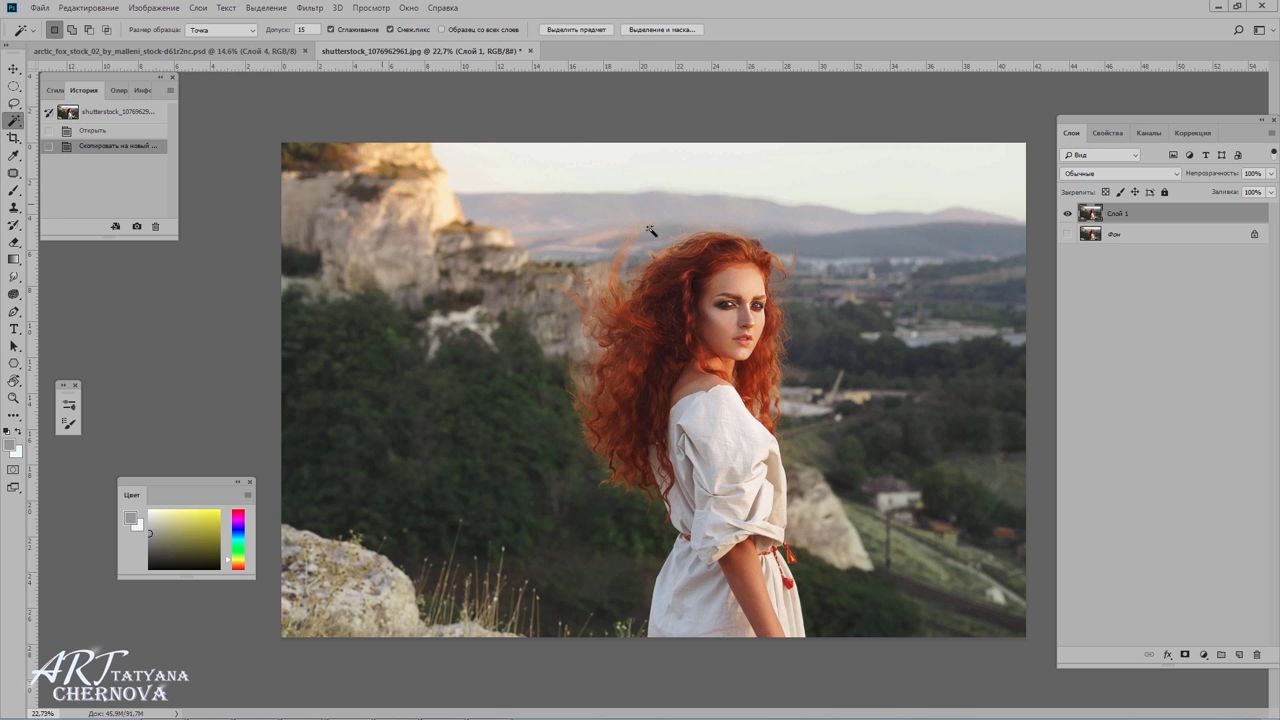The image size is (1280, 720).
Task: Create new layer icon in Layers panel
Action: coord(1239,655)
